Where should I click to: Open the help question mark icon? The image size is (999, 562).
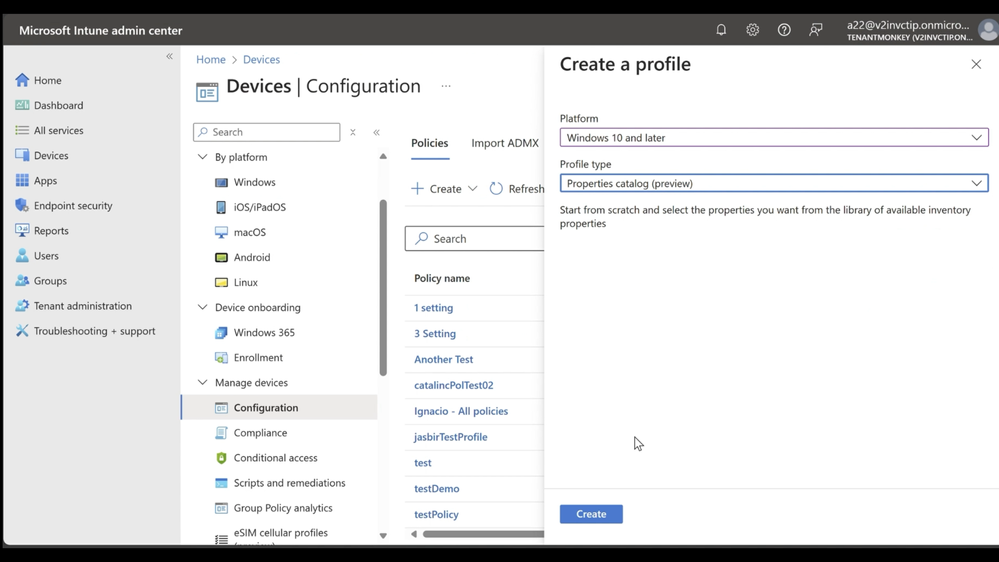784,29
